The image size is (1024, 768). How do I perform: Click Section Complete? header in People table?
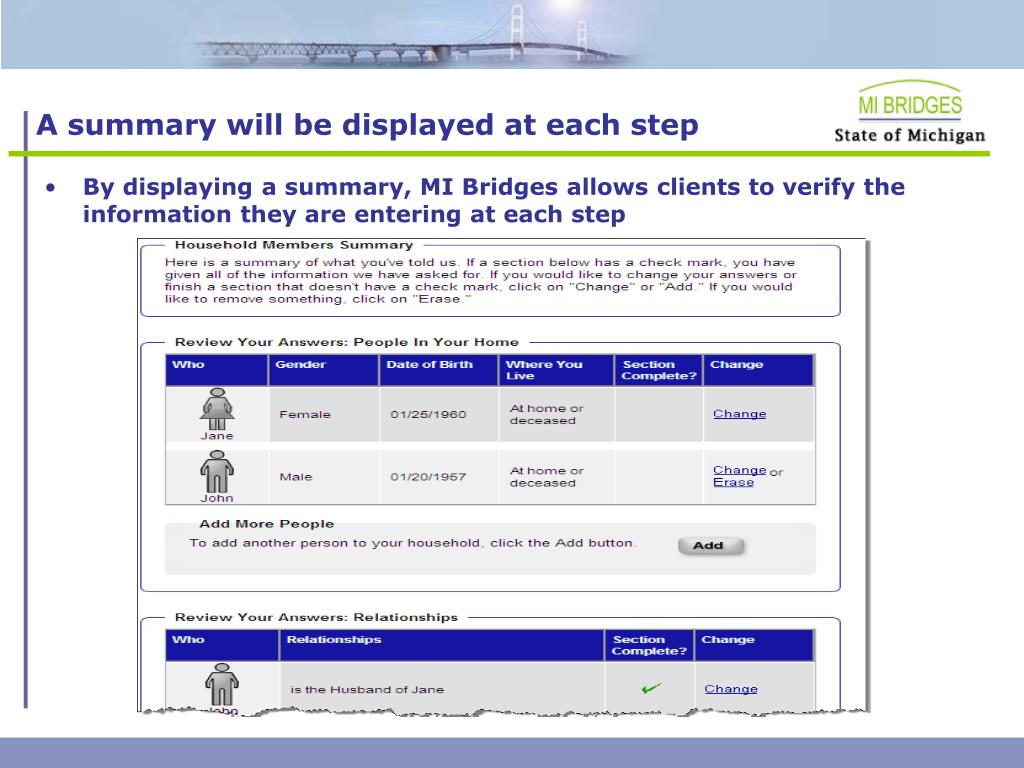click(x=659, y=370)
